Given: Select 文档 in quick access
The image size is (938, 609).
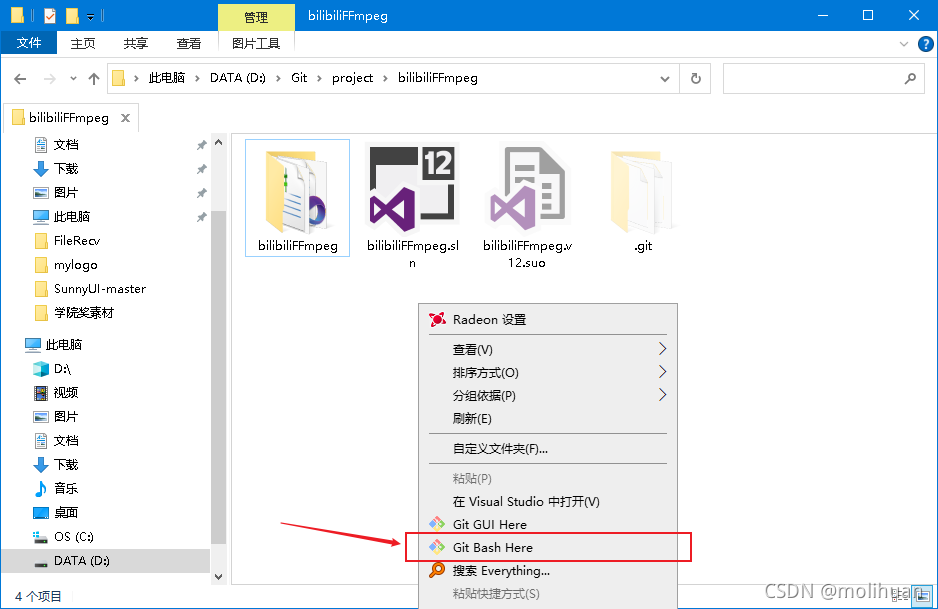Looking at the screenshot, I should 66,145.
